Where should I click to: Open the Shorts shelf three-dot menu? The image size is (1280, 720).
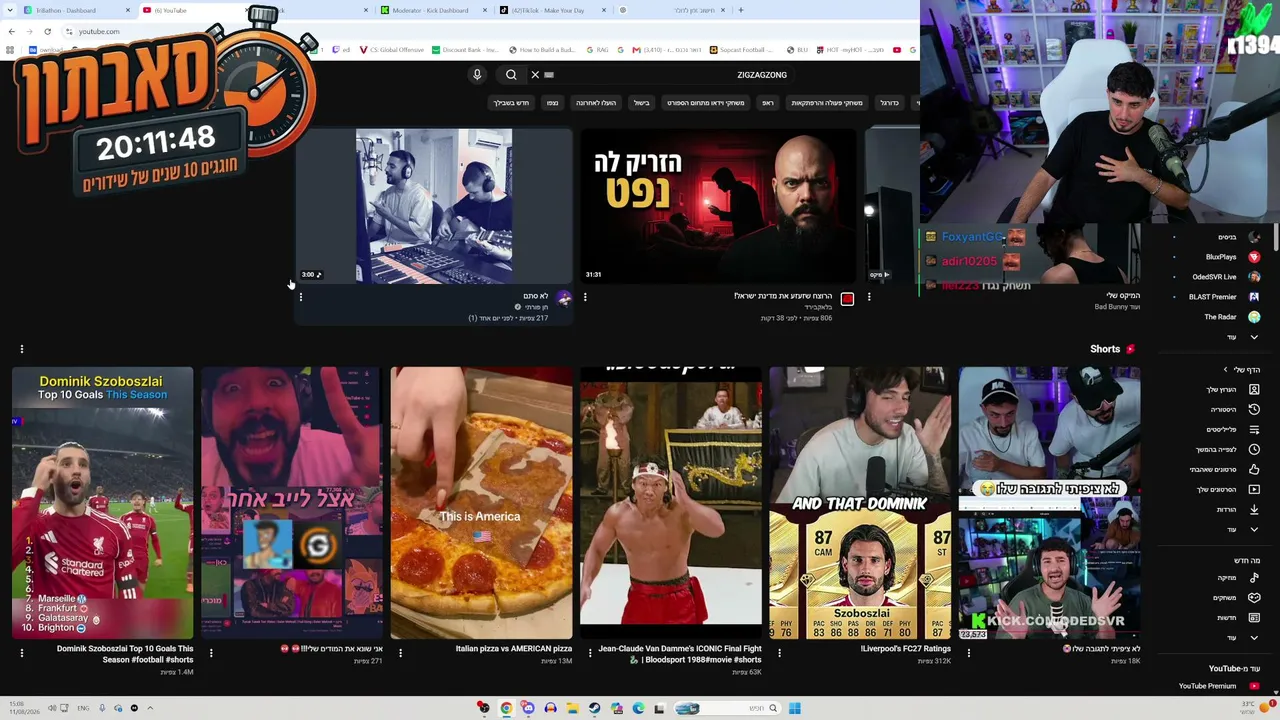click(21, 349)
